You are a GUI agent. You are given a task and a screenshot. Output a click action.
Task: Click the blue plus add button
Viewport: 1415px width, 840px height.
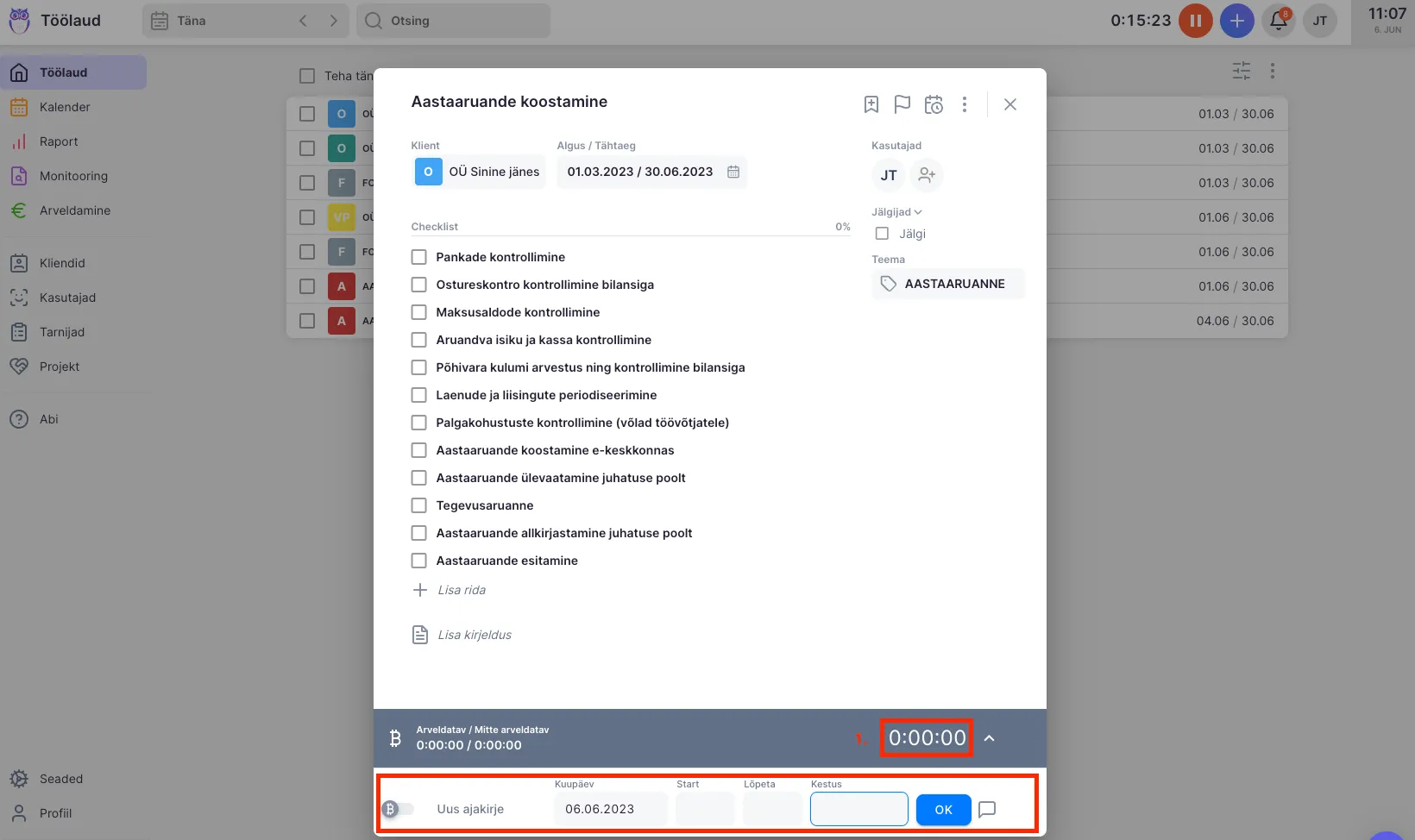click(1236, 21)
